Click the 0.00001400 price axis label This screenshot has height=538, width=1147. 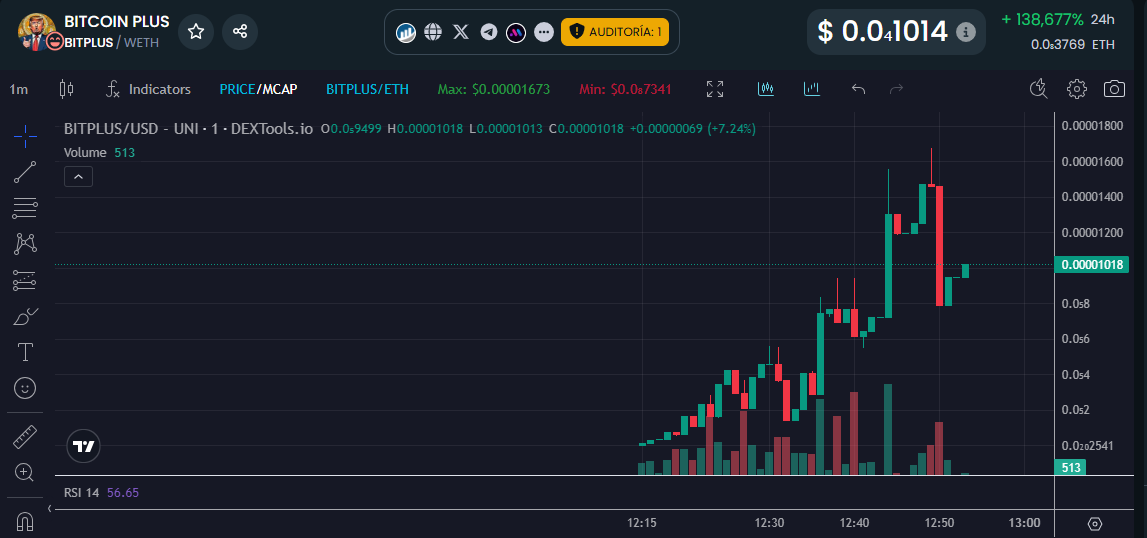(x=1092, y=196)
